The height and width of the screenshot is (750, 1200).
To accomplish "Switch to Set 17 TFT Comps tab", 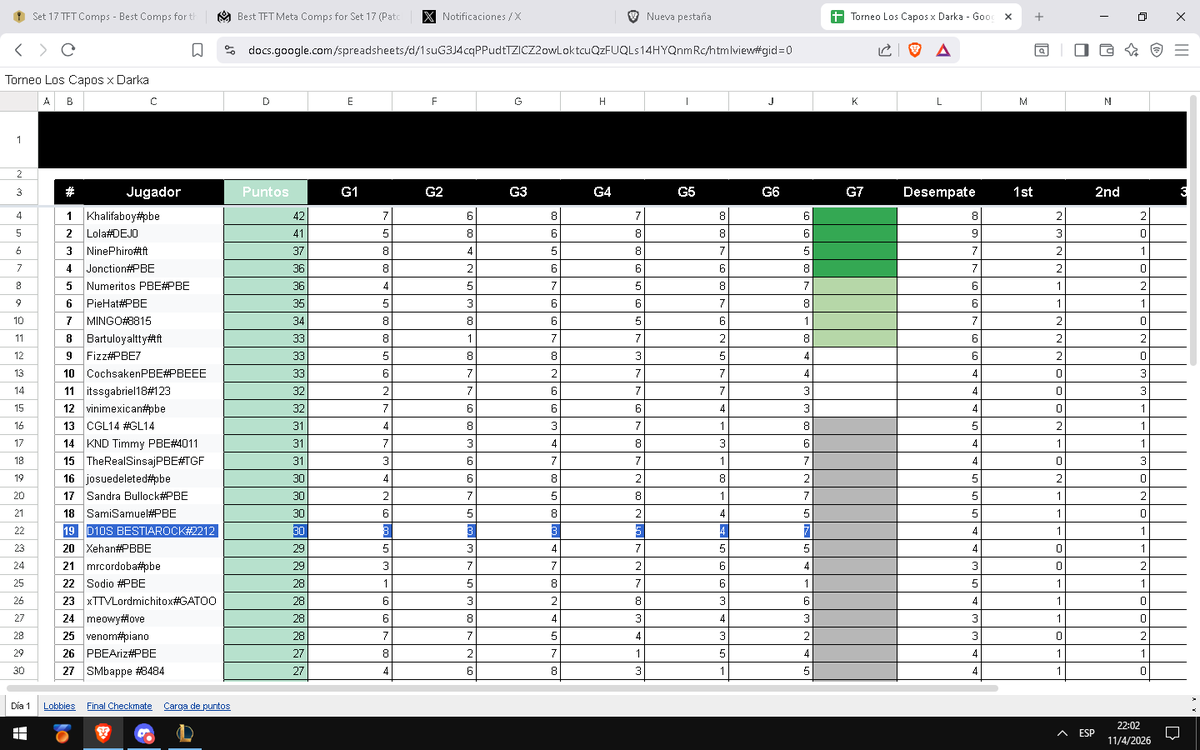I will pyautogui.click(x=105, y=17).
